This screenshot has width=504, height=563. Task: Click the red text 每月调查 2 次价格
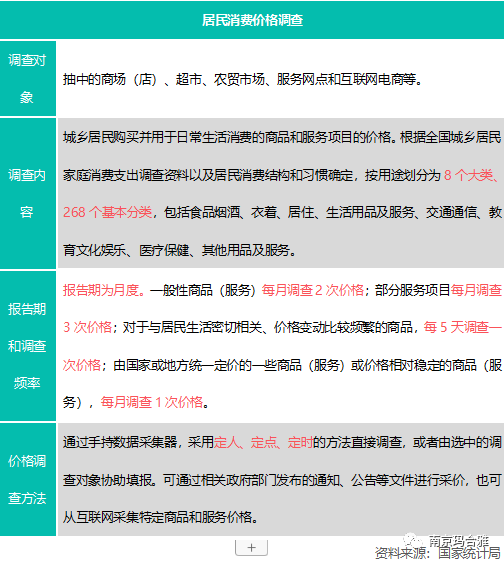pos(313,290)
